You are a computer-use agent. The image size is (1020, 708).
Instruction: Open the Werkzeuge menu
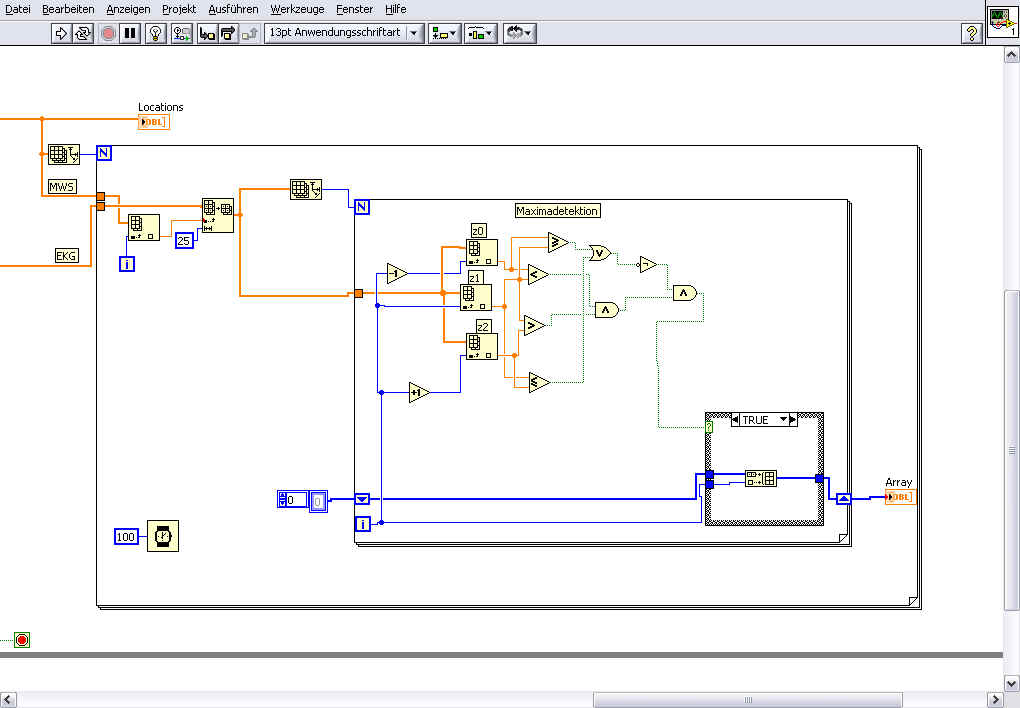point(297,9)
